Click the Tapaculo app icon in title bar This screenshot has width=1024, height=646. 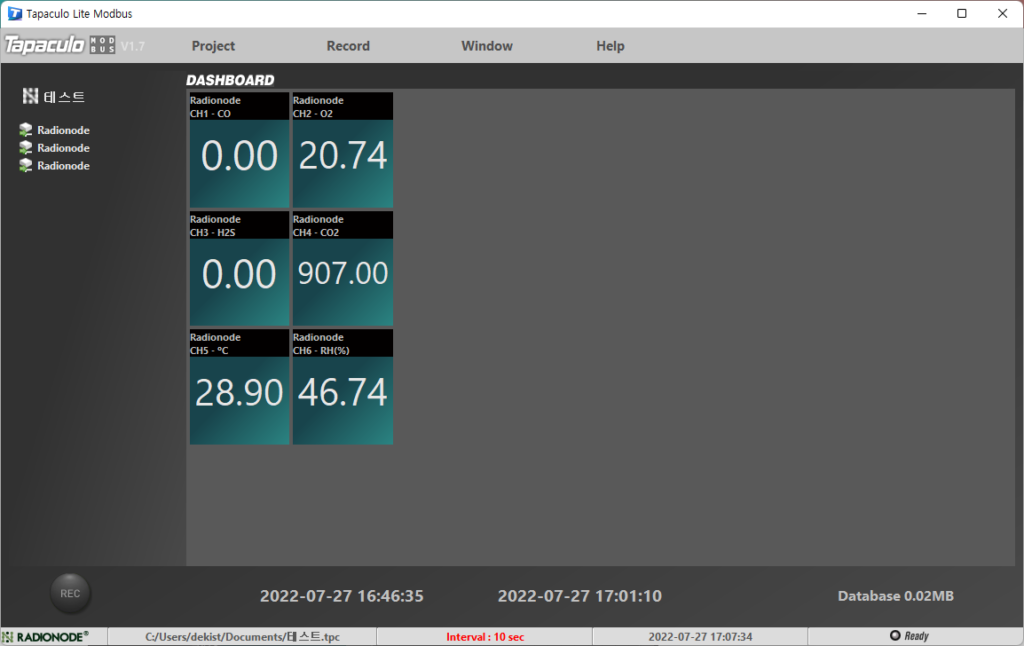pyautogui.click(x=14, y=14)
